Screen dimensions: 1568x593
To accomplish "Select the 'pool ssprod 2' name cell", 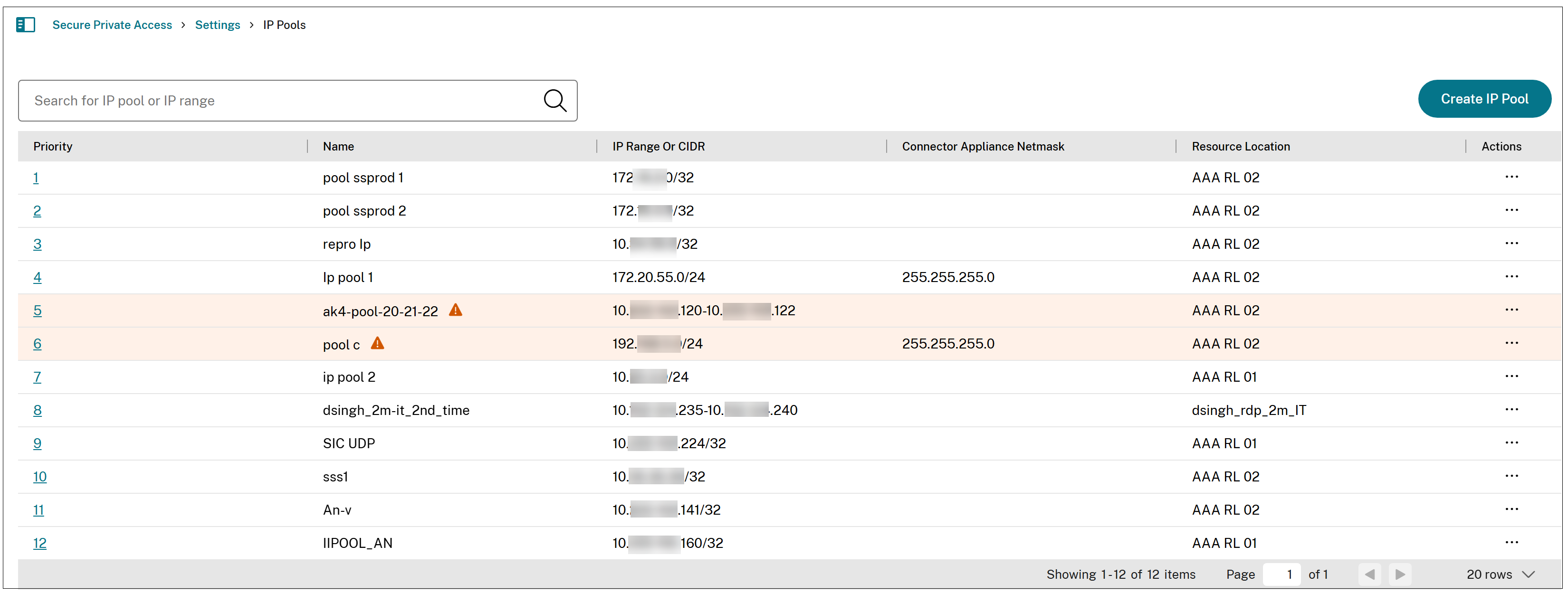I will tap(364, 211).
